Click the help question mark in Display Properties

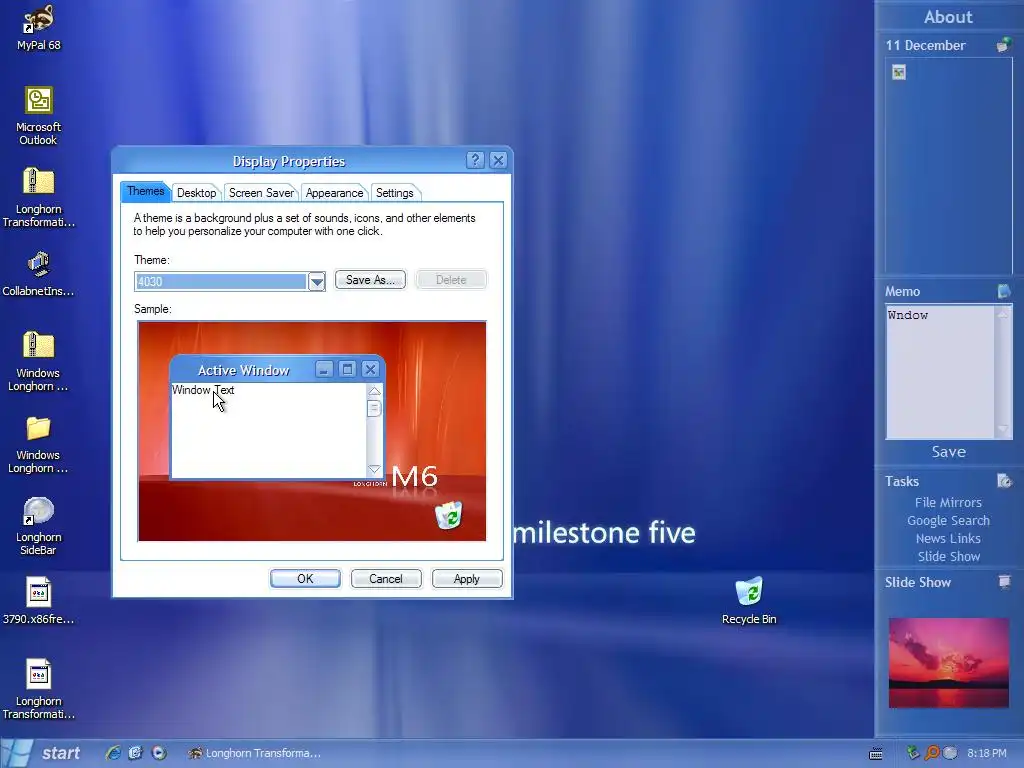point(475,160)
